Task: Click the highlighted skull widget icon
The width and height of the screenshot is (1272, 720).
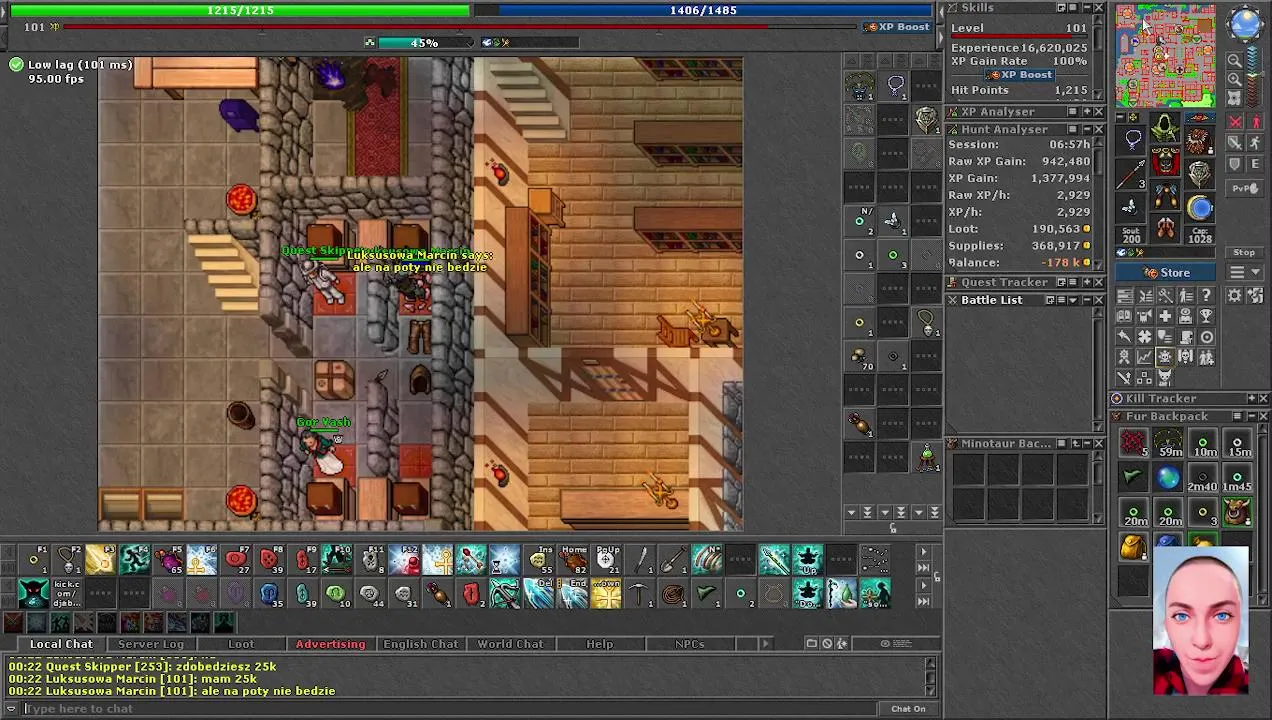Action: pos(1165,357)
